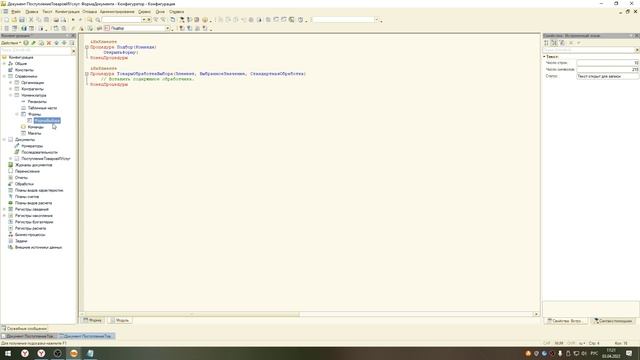Collapse the Текст section in Properties panel
The width and height of the screenshot is (640, 360).
pyautogui.click(x=544, y=57)
